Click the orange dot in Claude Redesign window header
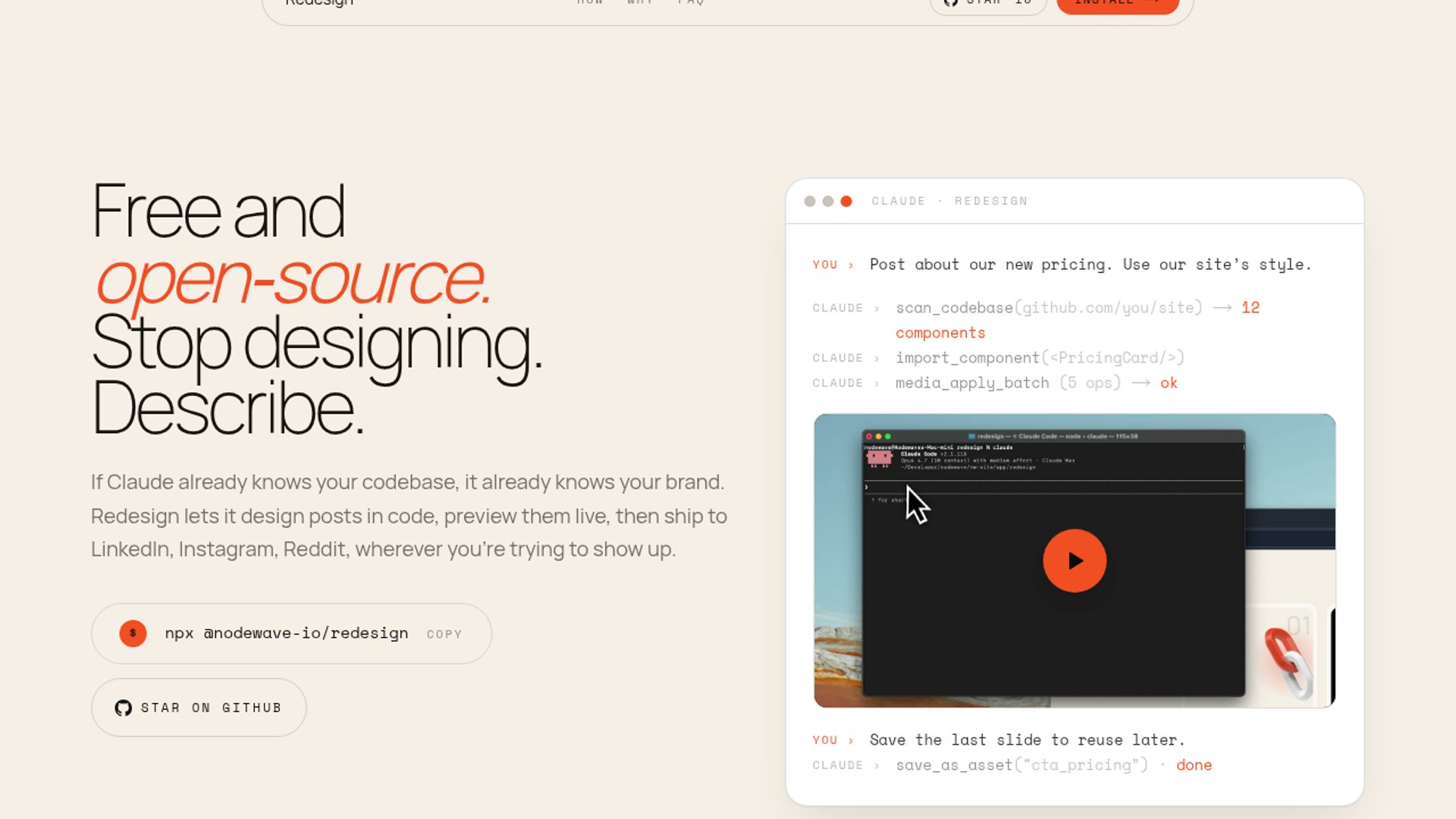Screen dimensions: 1456x819 [846, 201]
